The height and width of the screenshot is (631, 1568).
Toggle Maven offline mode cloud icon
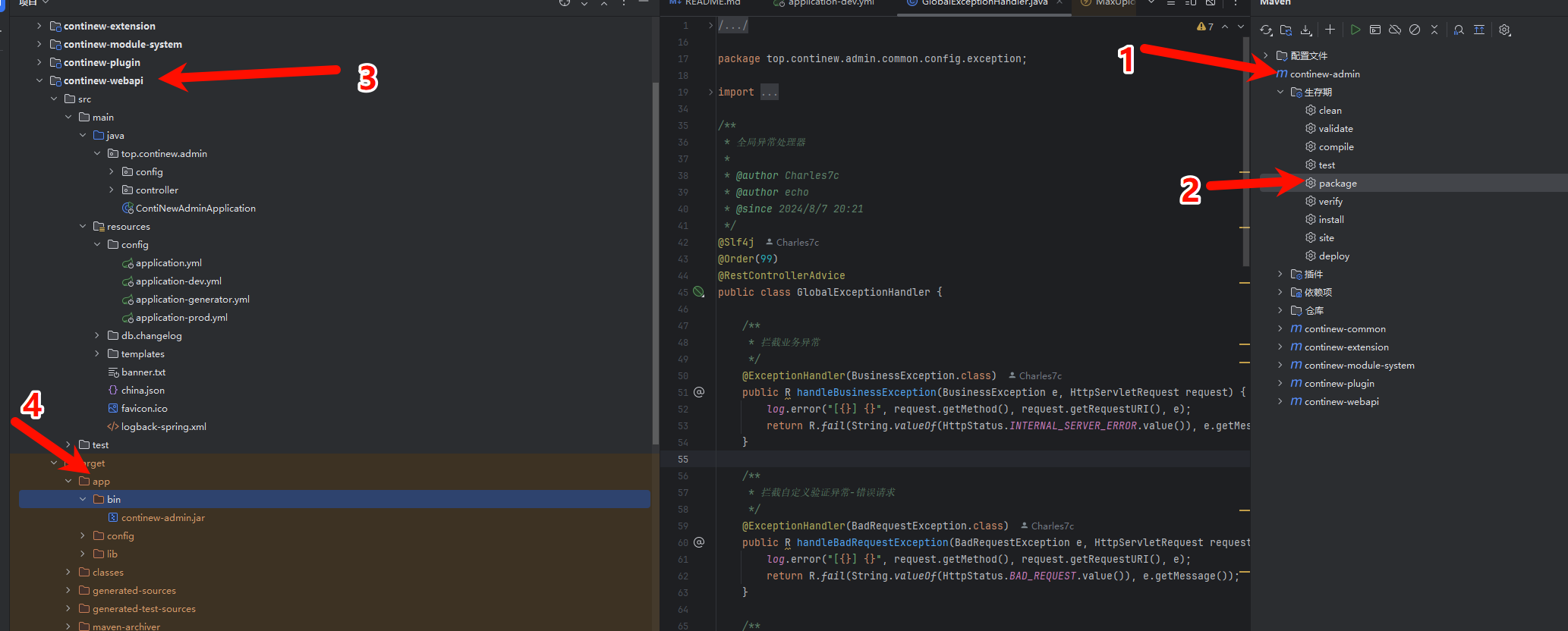point(1394,30)
